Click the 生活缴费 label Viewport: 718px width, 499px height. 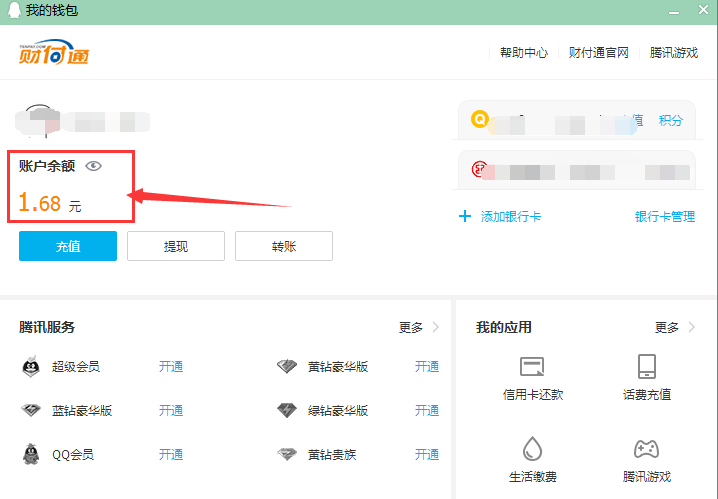tap(533, 477)
